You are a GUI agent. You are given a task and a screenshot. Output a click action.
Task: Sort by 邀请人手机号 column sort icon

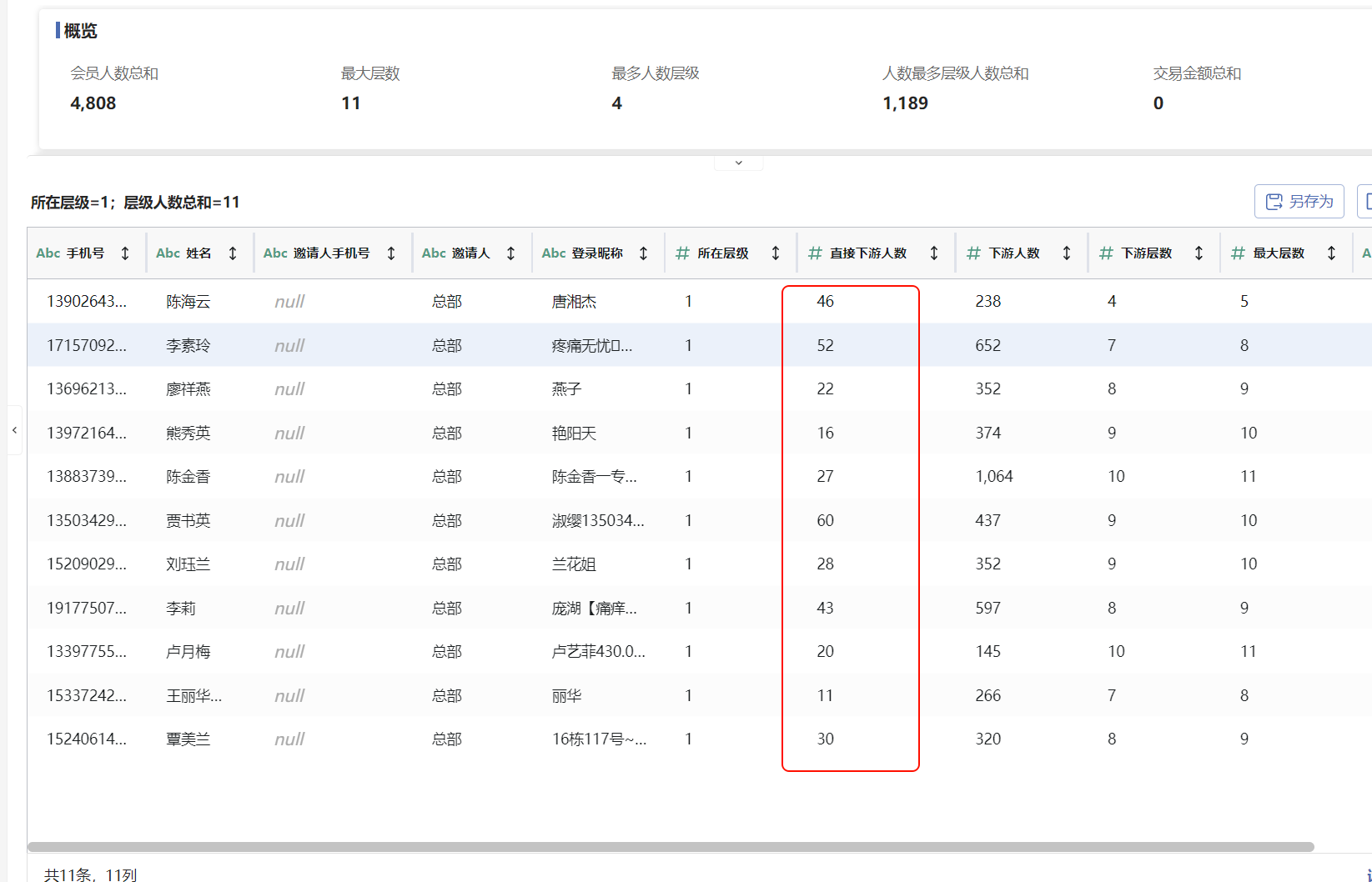[x=391, y=253]
